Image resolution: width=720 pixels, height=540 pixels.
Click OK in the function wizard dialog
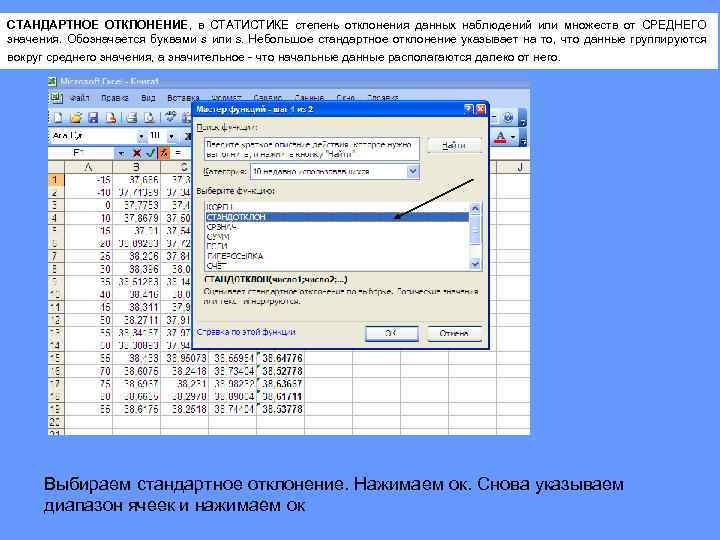392,333
